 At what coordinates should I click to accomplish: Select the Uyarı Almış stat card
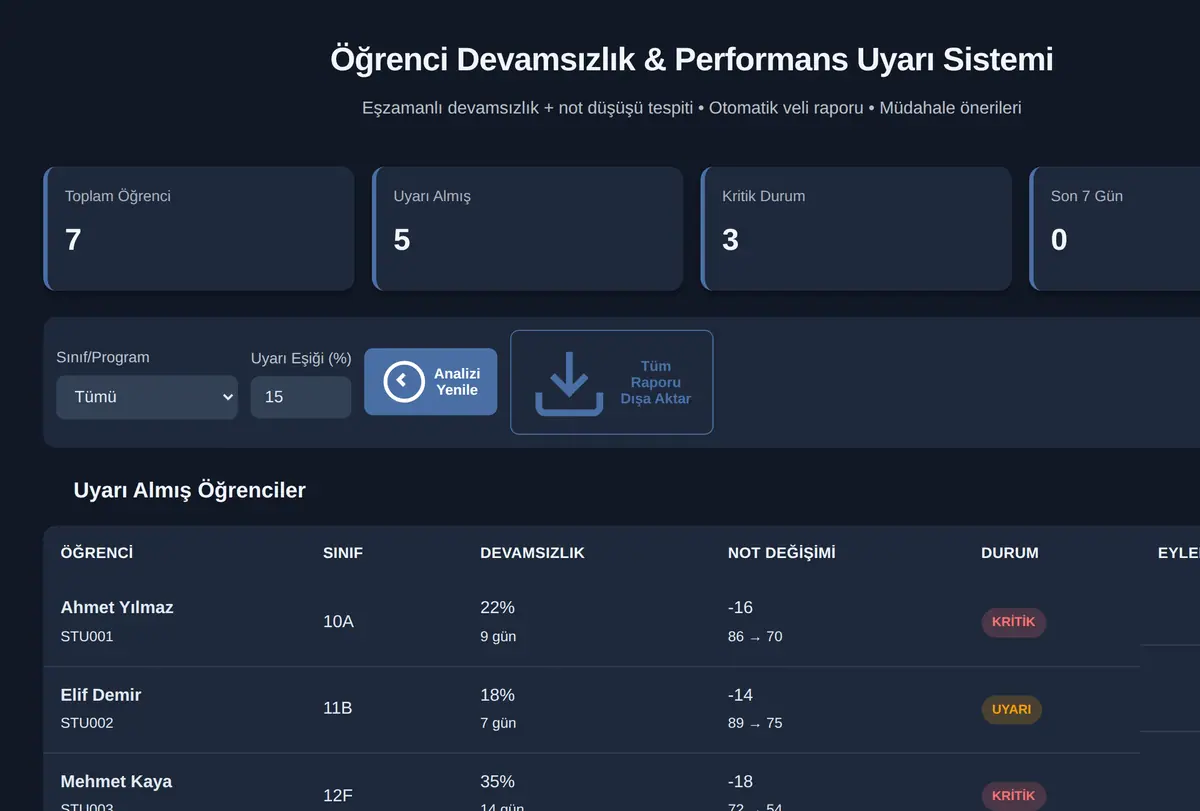pyautogui.click(x=528, y=229)
